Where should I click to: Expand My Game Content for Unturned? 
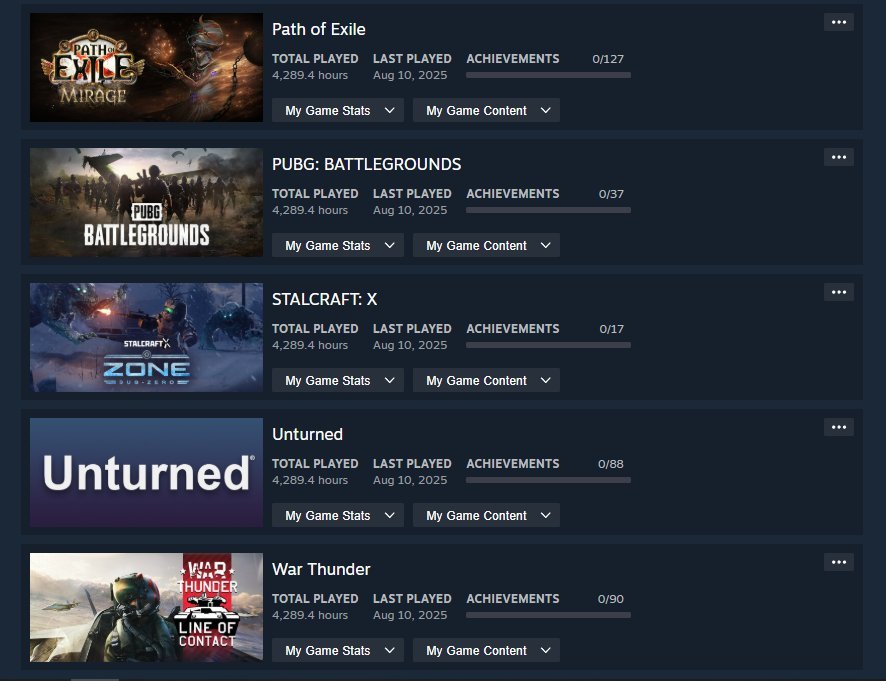pos(487,515)
